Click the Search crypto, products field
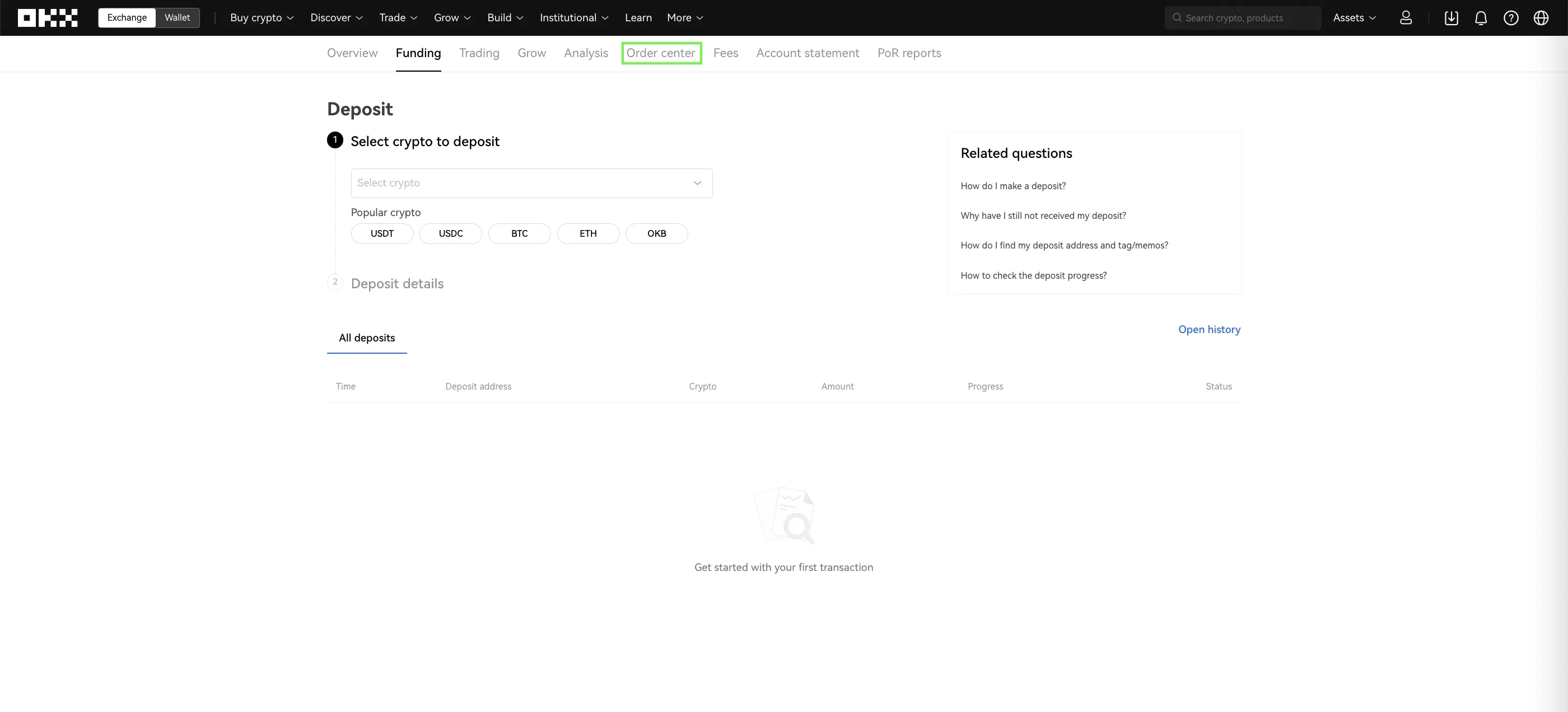The width and height of the screenshot is (1568, 712). [x=1243, y=18]
